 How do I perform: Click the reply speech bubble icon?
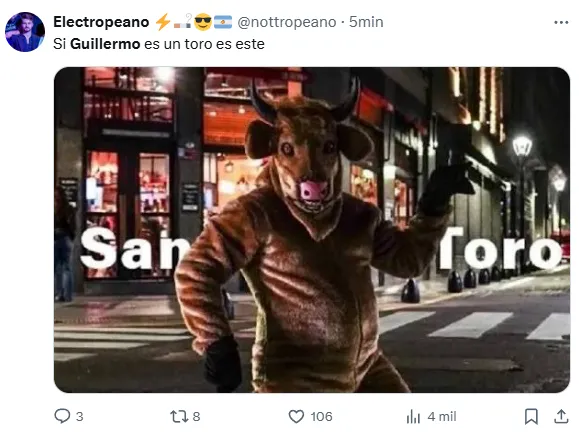pyautogui.click(x=62, y=416)
